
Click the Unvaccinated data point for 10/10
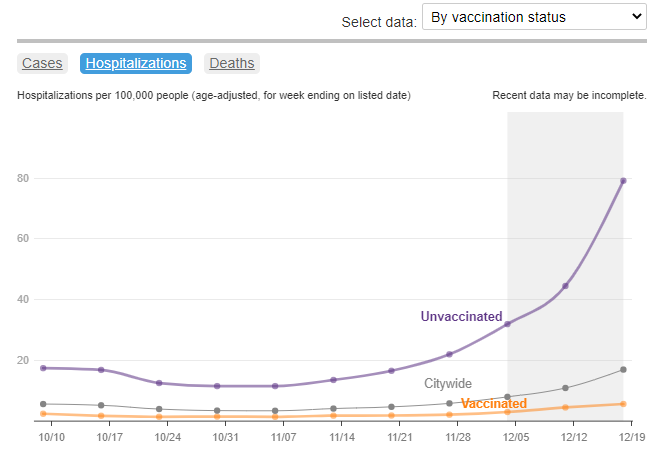tap(43, 368)
